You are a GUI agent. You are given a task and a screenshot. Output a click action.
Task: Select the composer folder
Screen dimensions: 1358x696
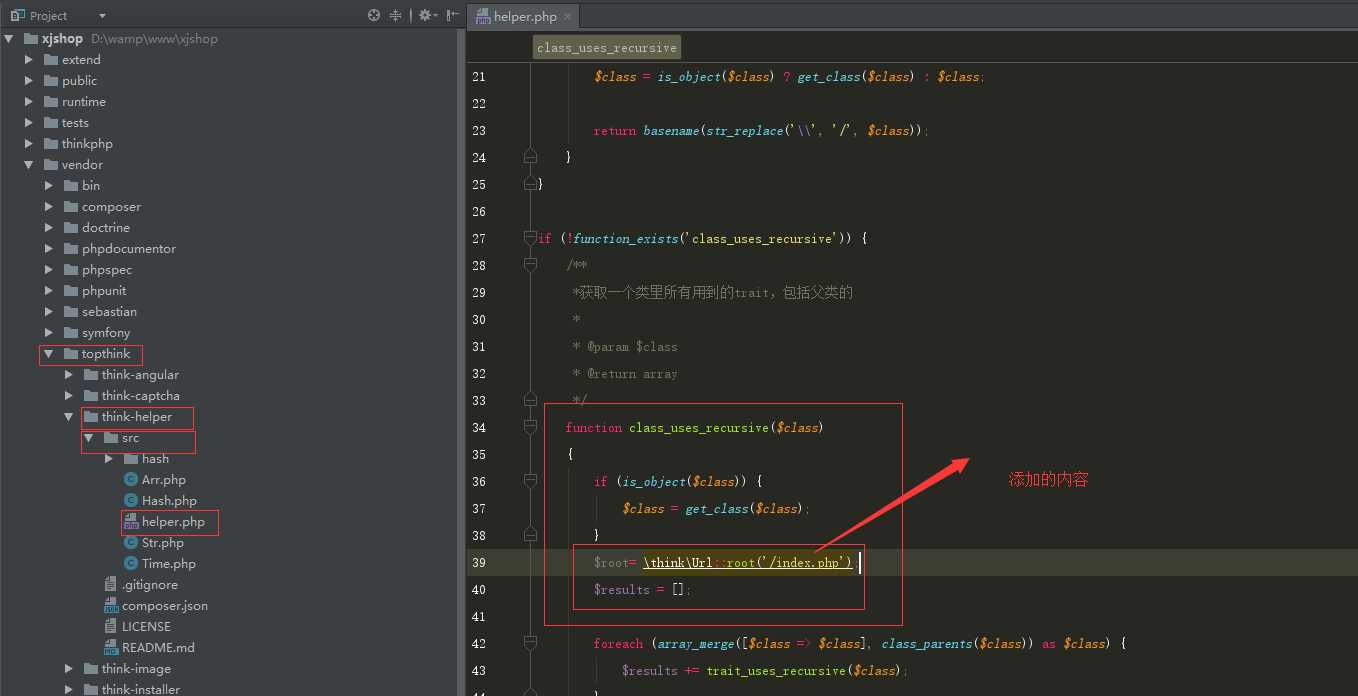click(x=111, y=207)
